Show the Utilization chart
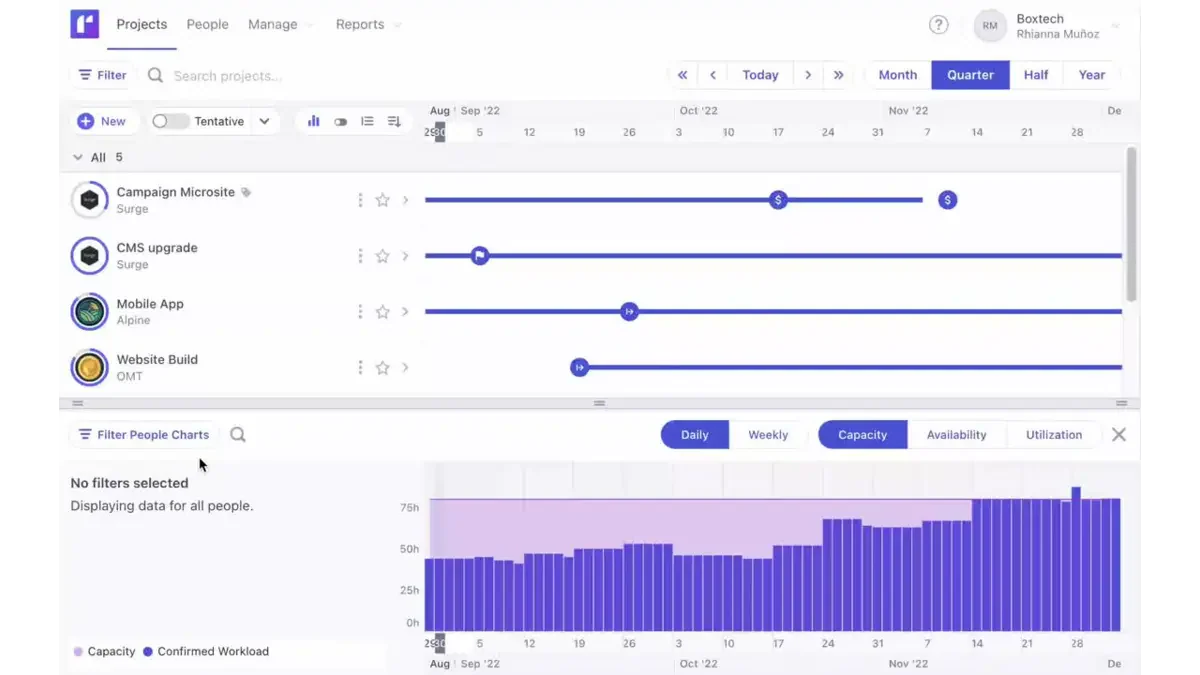 pos(1054,435)
